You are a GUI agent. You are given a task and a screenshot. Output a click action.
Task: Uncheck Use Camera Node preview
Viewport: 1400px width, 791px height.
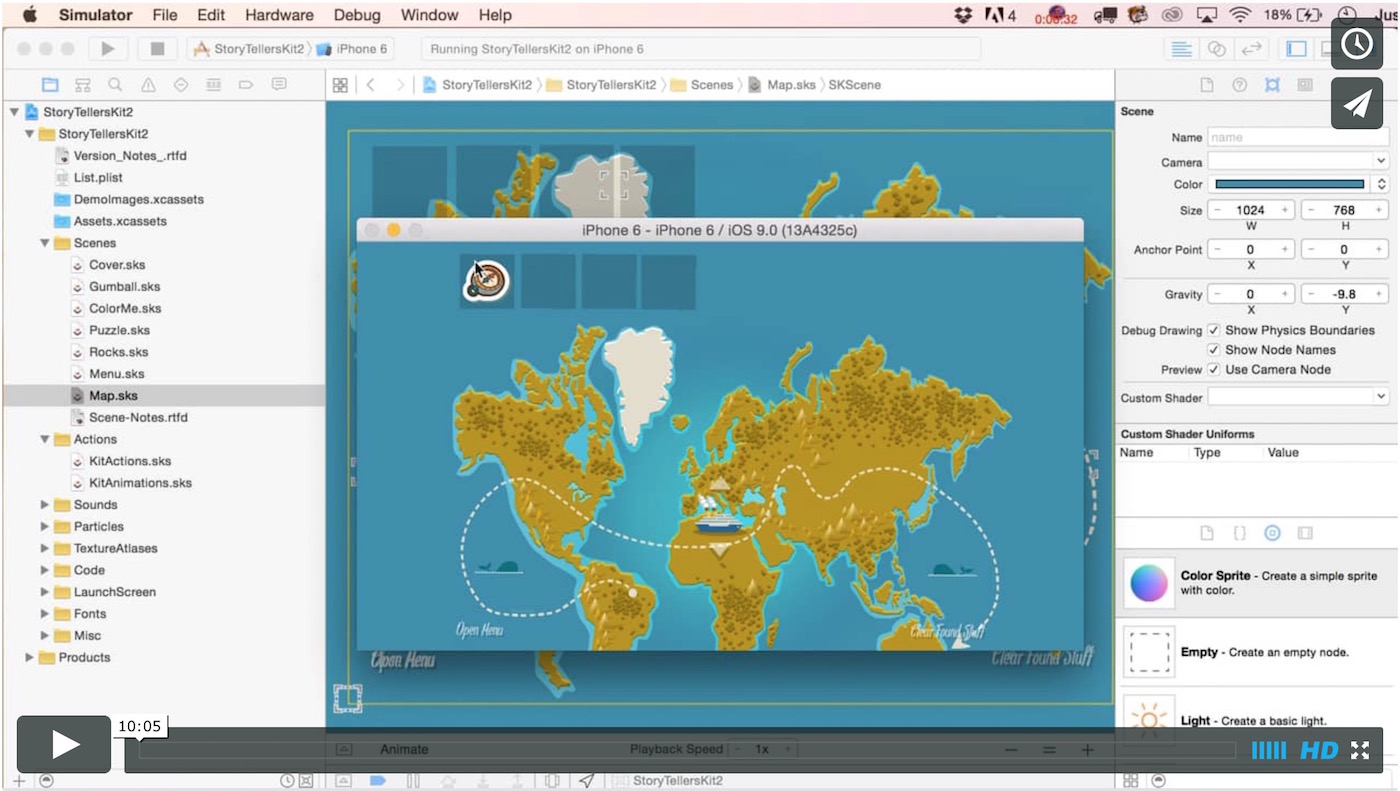pos(1213,370)
